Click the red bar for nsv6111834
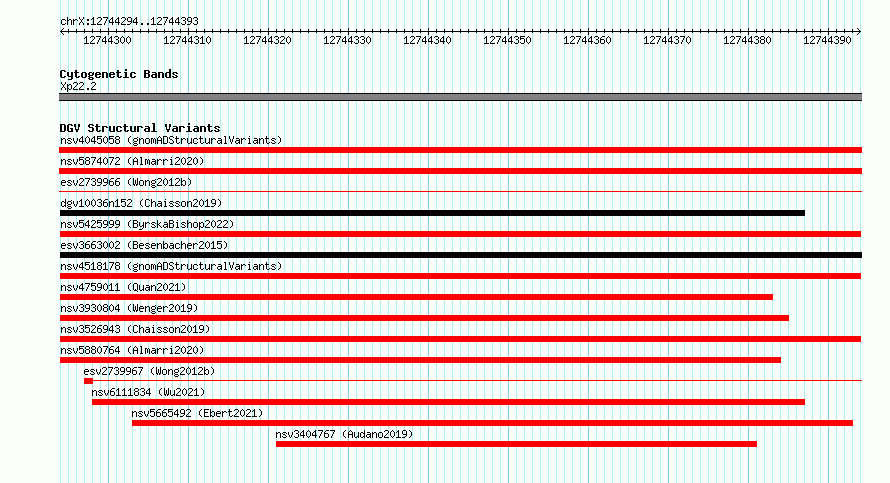 pyautogui.click(x=448, y=402)
